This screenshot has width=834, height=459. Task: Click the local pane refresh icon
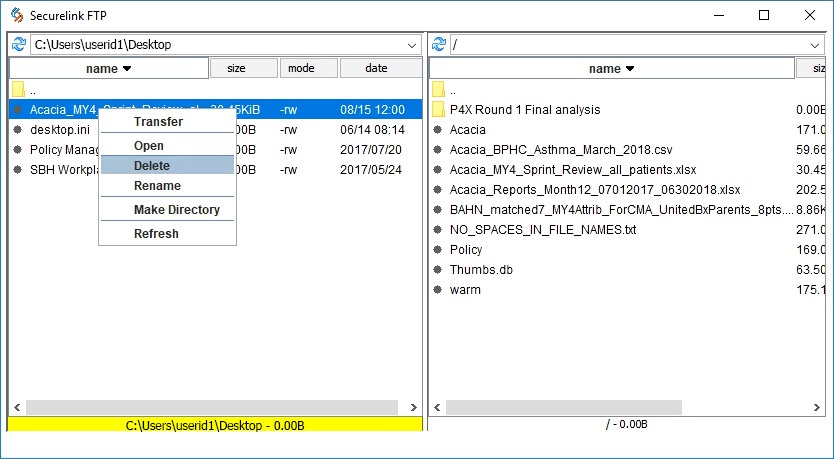pyautogui.click(x=18, y=45)
